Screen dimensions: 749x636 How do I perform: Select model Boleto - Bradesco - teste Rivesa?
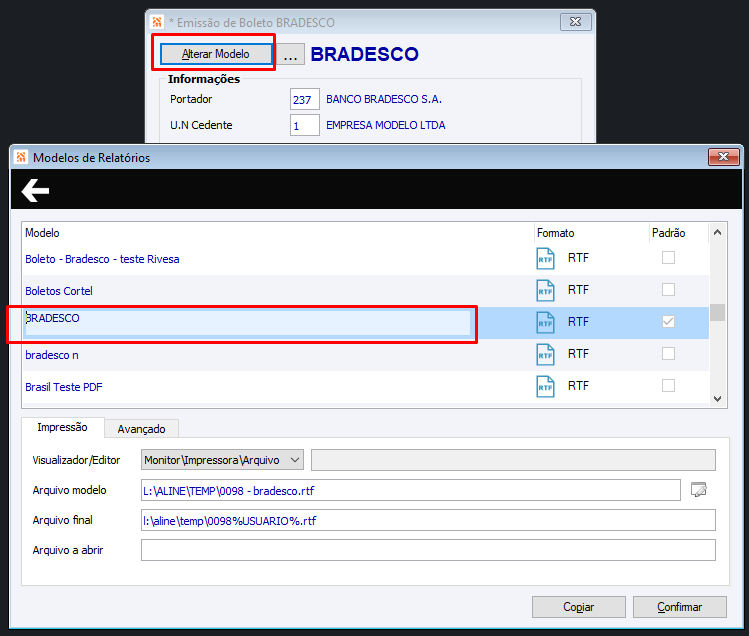point(102,259)
